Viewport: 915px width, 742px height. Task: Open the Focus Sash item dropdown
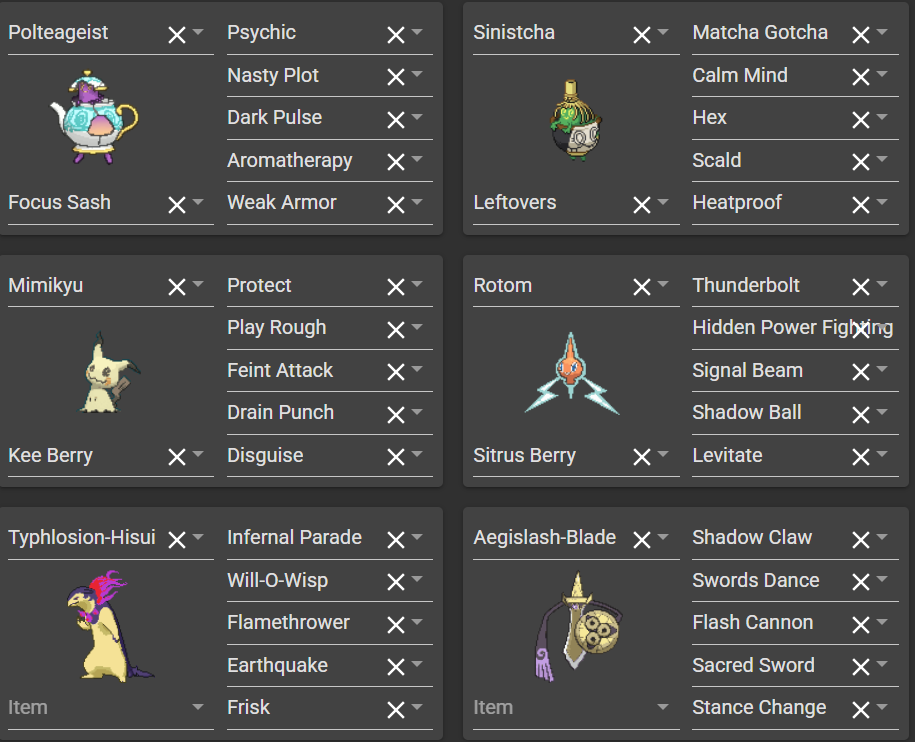pyautogui.click(x=198, y=202)
